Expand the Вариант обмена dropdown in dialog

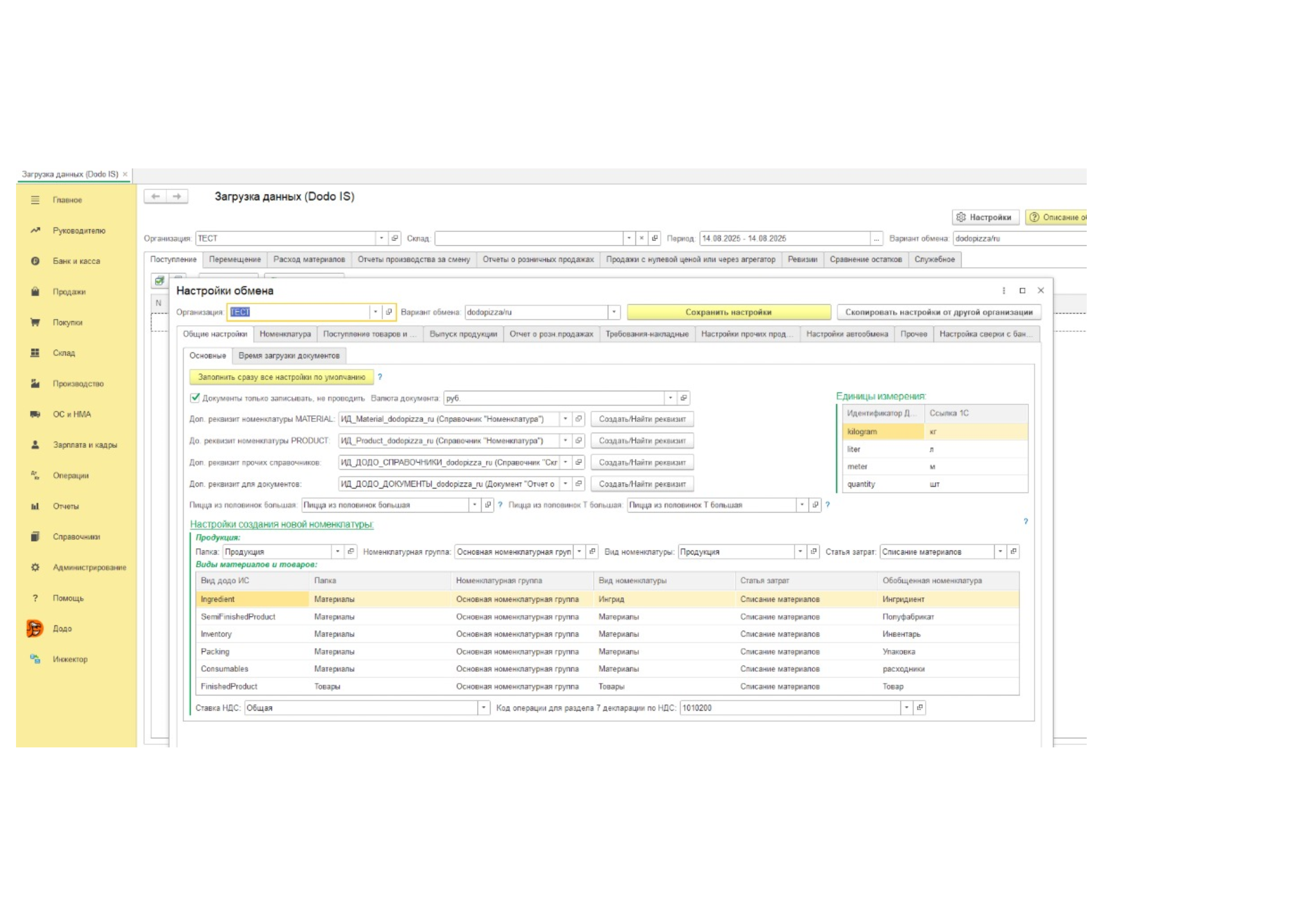(x=614, y=312)
